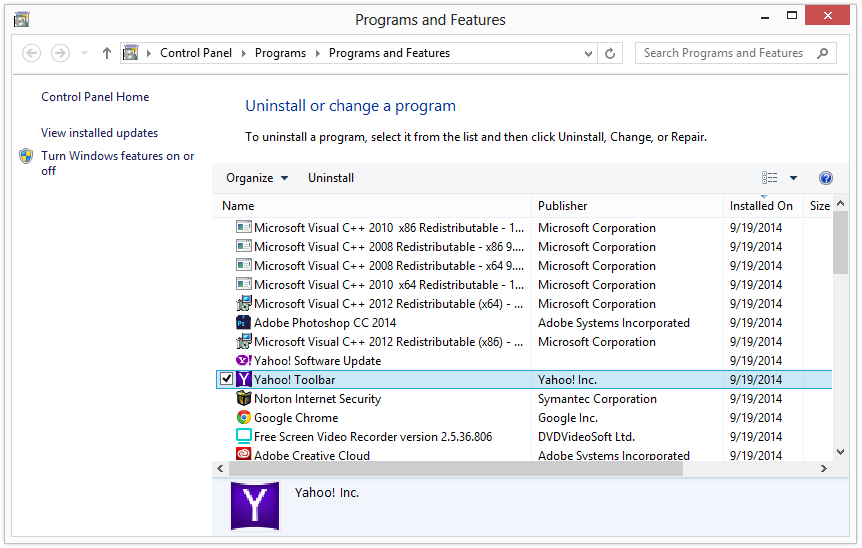Click horizontal scrollbar left arrow
The height and width of the screenshot is (548, 862).
click(220, 468)
